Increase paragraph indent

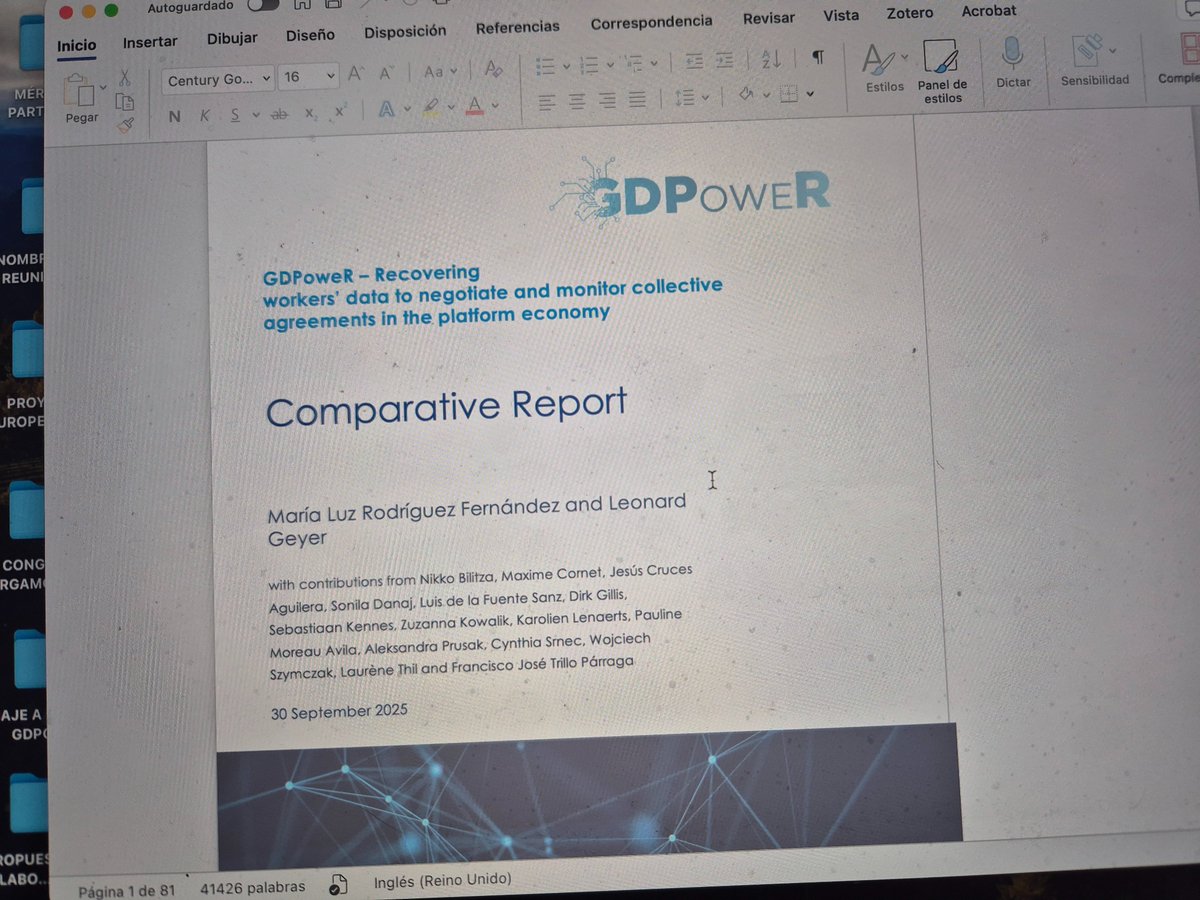pos(725,61)
